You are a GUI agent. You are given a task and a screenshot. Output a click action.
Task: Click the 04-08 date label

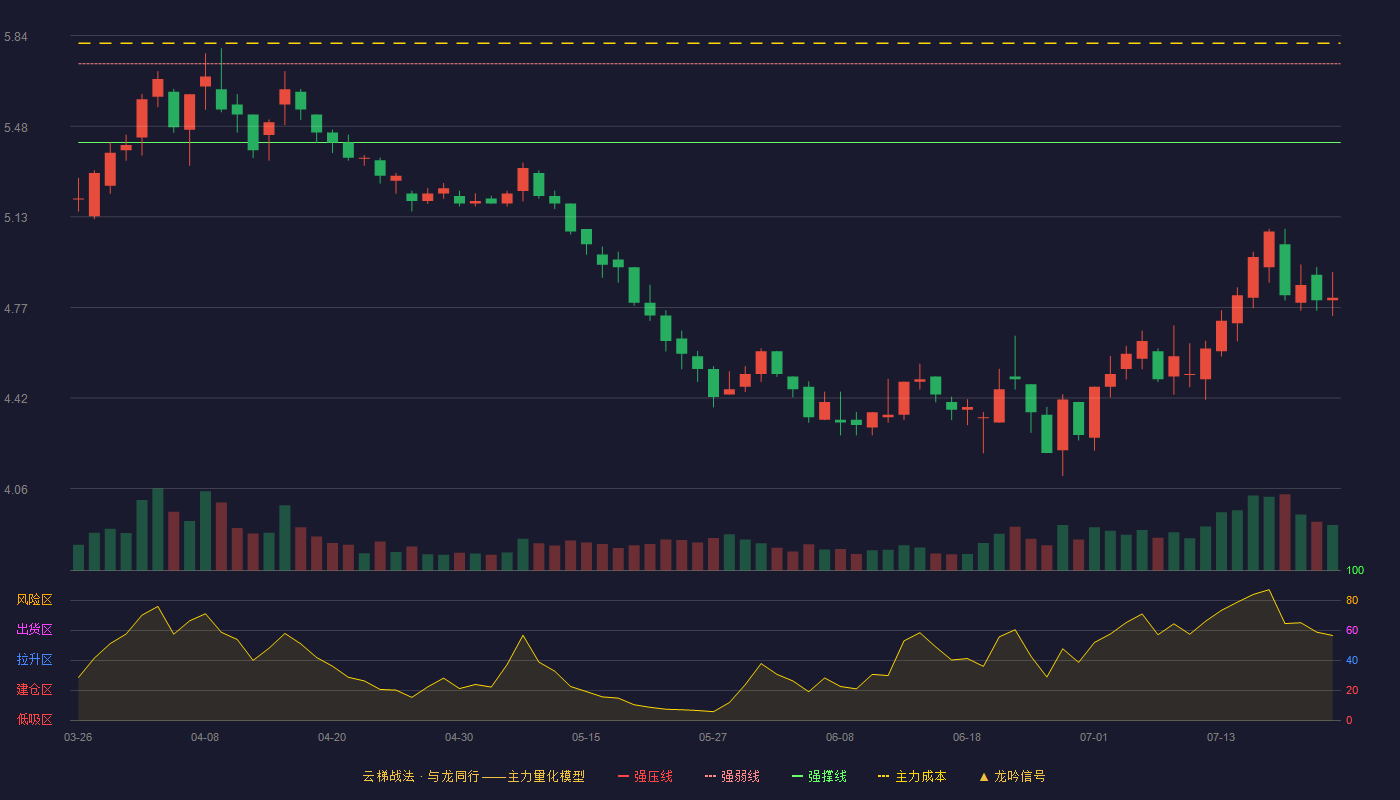[205, 737]
